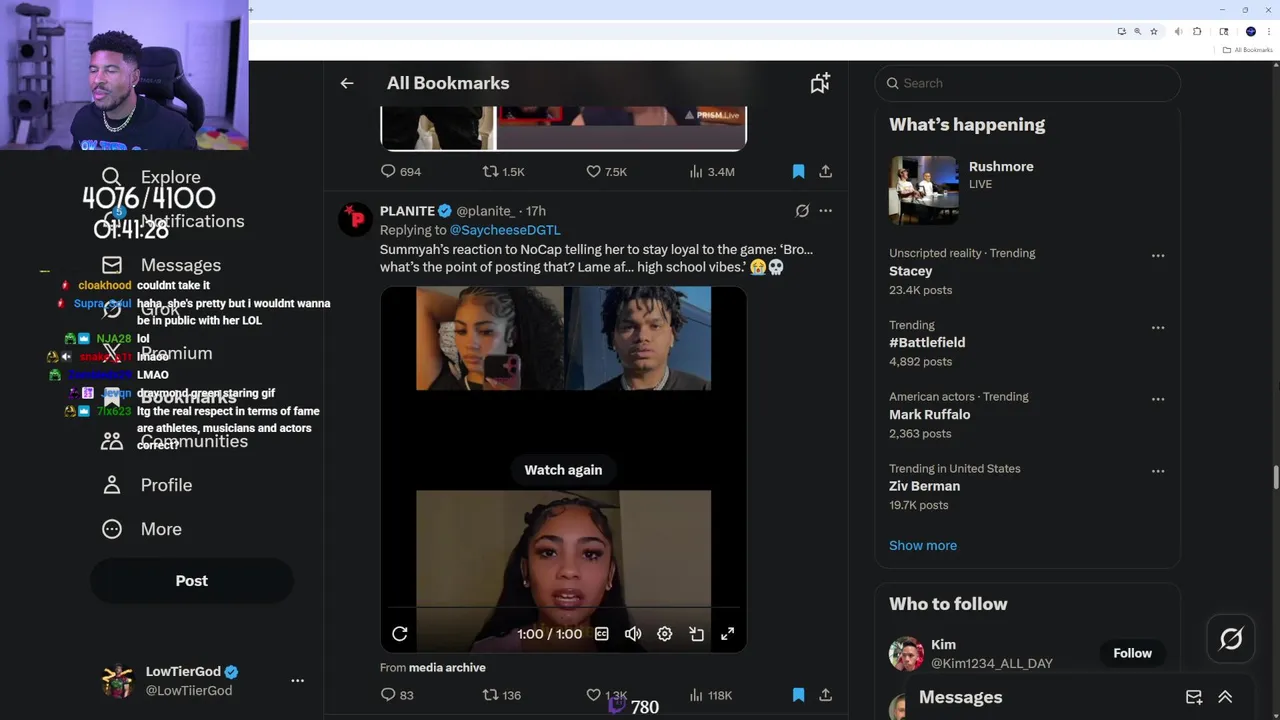Enable picture-in-picture for the video
This screenshot has width=1280, height=720.
tap(697, 634)
